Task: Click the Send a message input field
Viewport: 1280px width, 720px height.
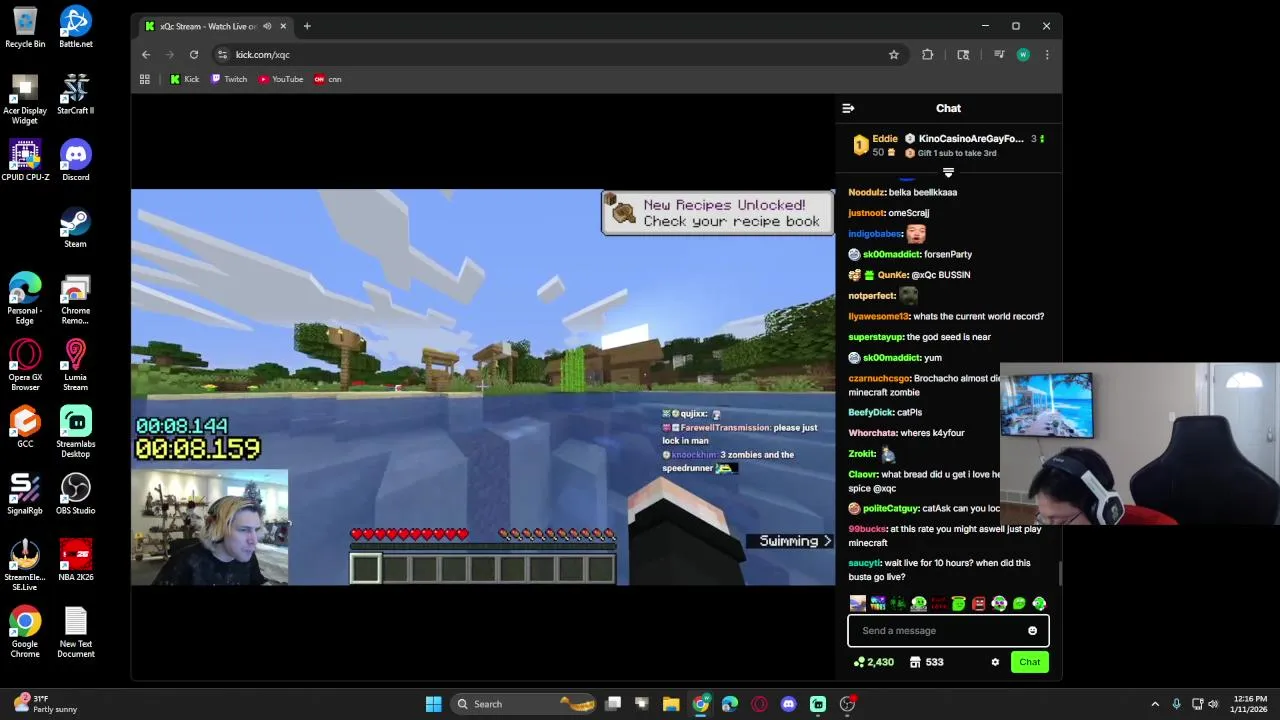Action: (x=948, y=631)
